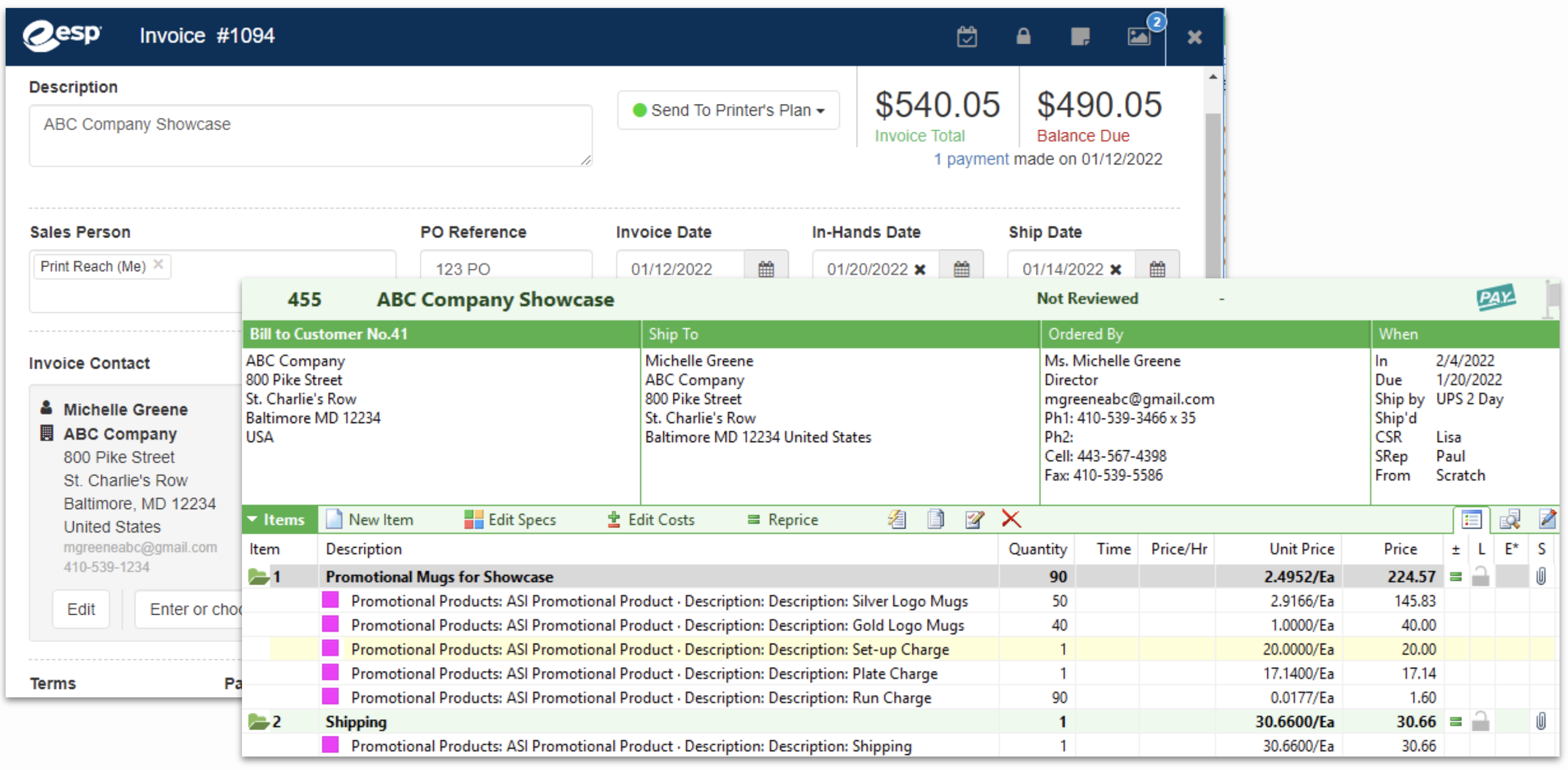This screenshot has height=770, width=1568.
Task: Clear the In-Hands Date value
Action: tap(920, 269)
